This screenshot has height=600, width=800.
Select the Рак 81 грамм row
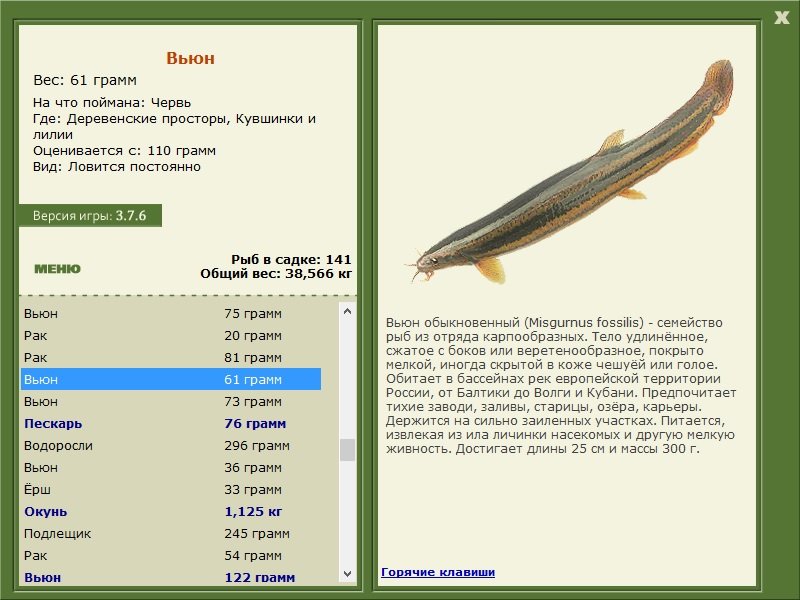(x=171, y=357)
